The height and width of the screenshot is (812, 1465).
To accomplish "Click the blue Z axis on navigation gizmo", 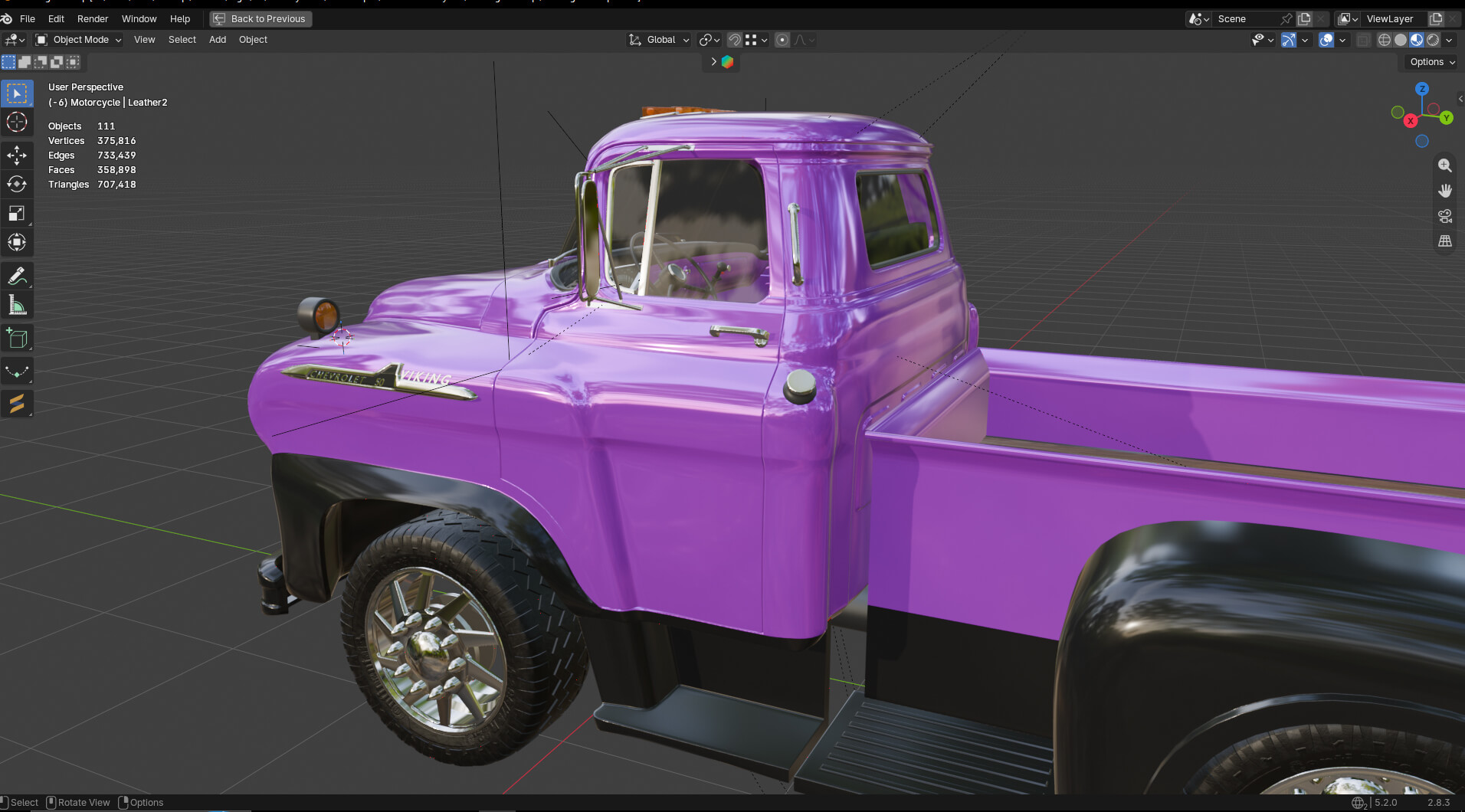I will click(x=1422, y=89).
